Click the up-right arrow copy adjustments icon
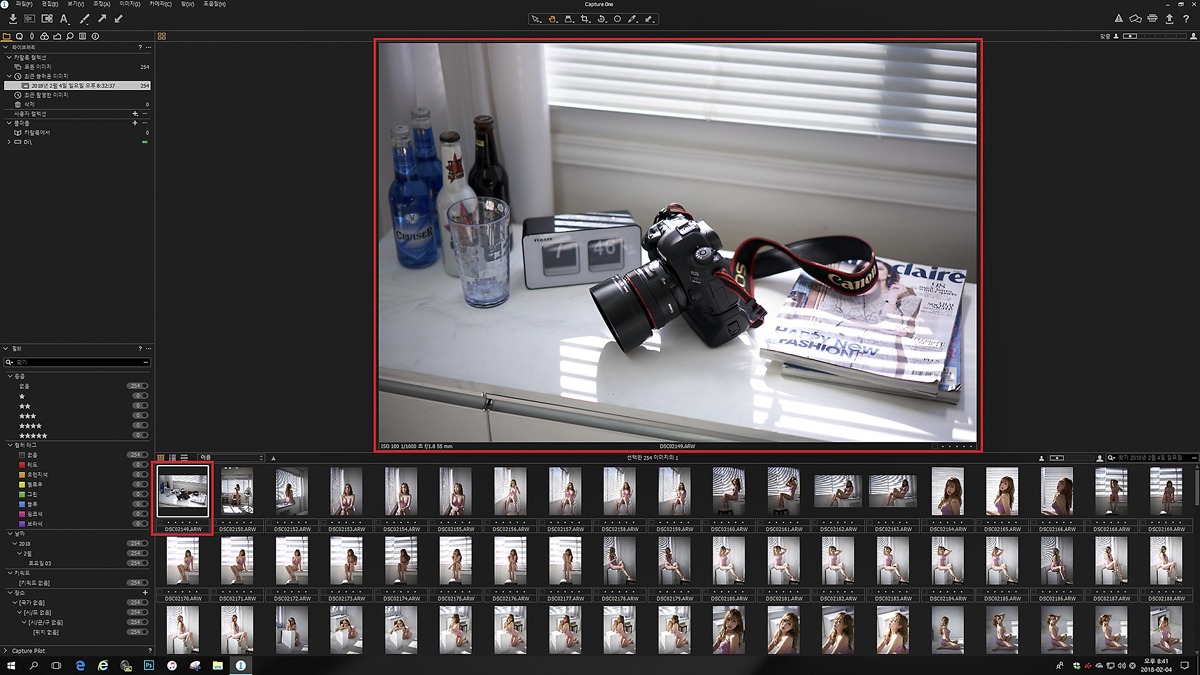Screen dimensions: 1200x675 pos(102,18)
